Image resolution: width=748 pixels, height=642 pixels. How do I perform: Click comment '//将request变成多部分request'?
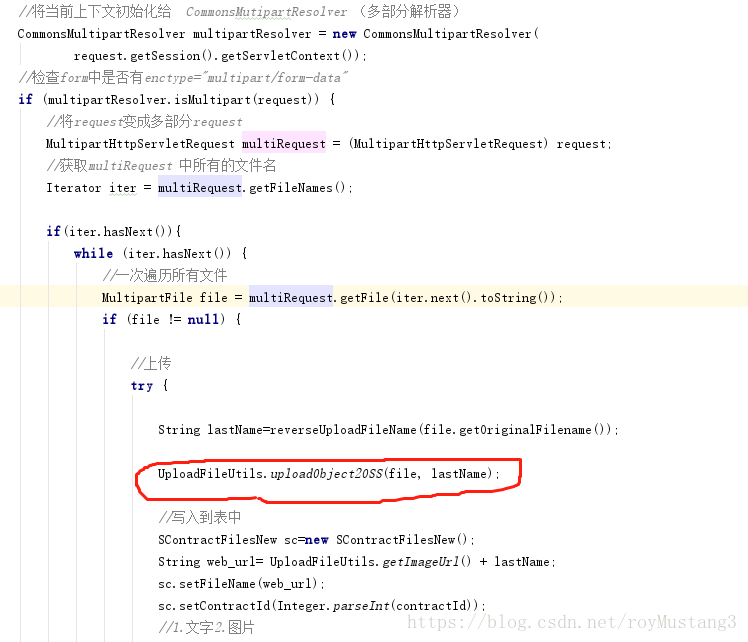pyautogui.click(x=145, y=122)
